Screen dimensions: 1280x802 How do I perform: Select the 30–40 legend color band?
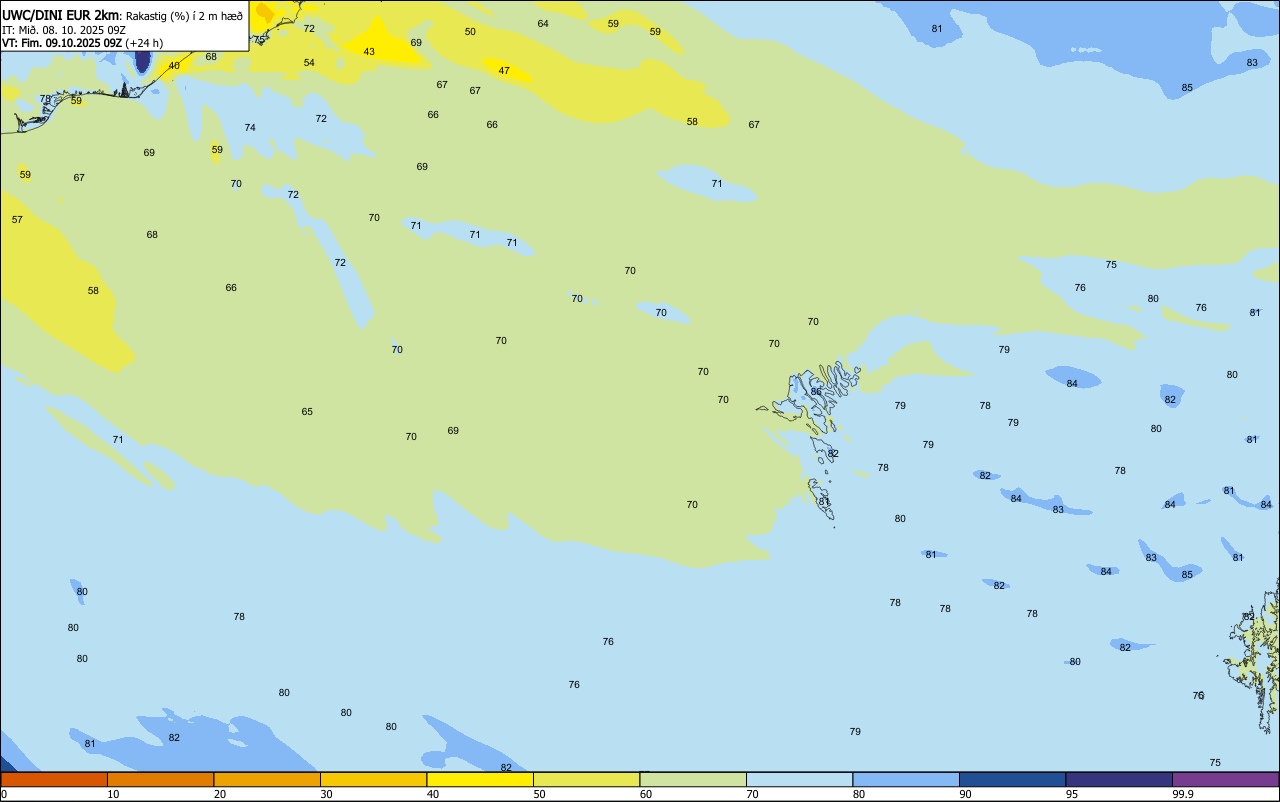pyautogui.click(x=373, y=779)
